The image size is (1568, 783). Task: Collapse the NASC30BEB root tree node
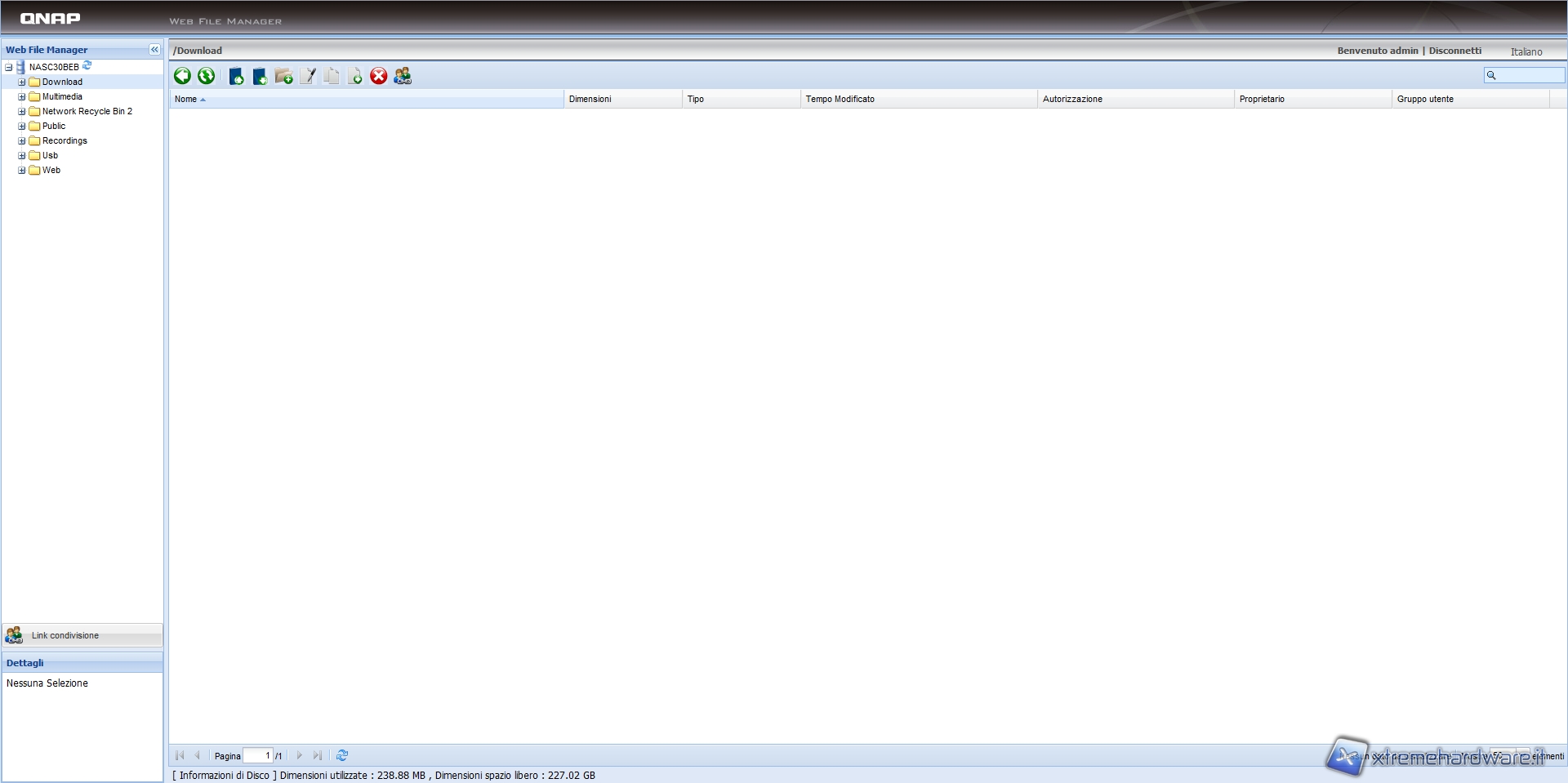[x=9, y=68]
